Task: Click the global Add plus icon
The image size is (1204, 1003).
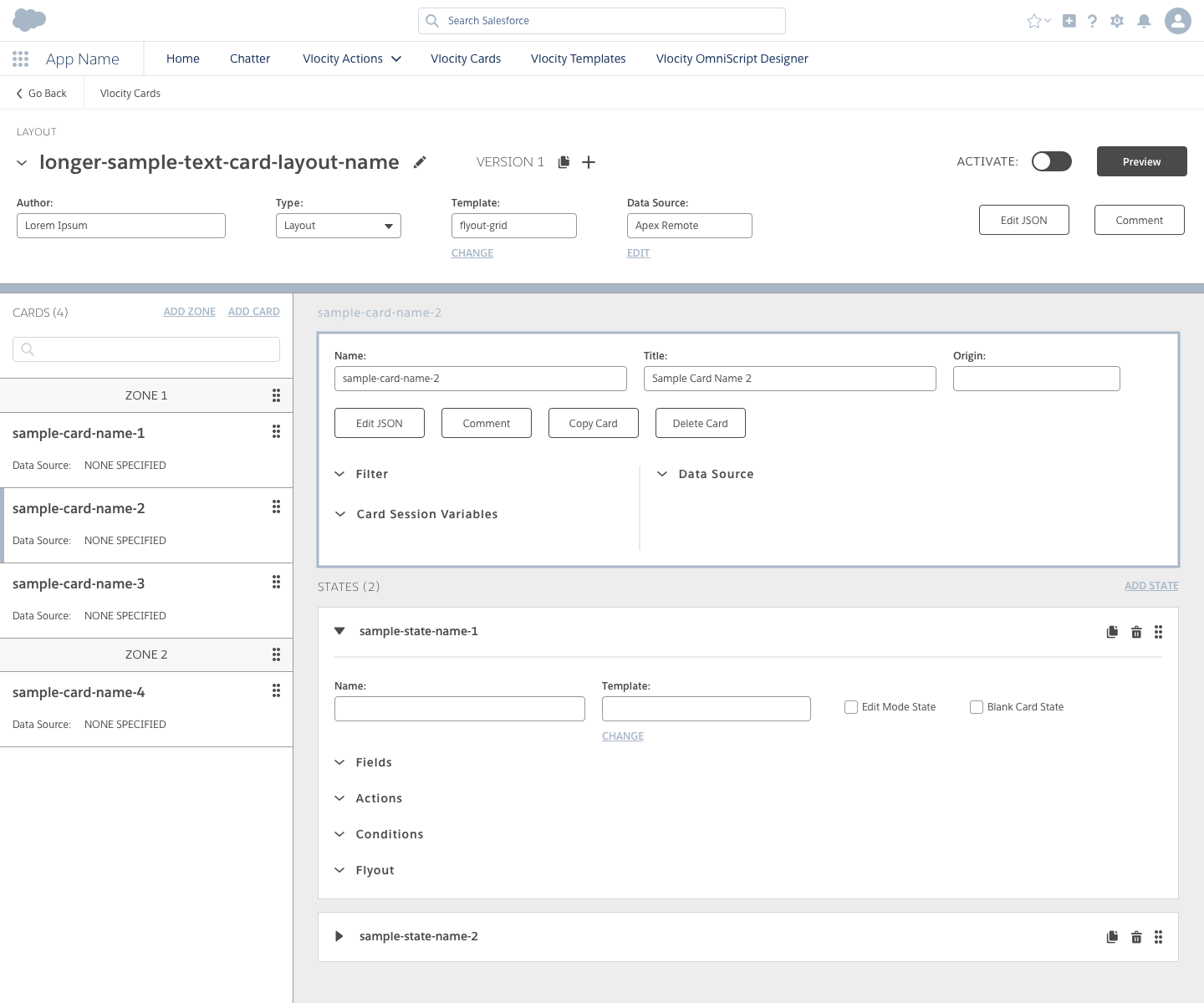Action: 1069,21
